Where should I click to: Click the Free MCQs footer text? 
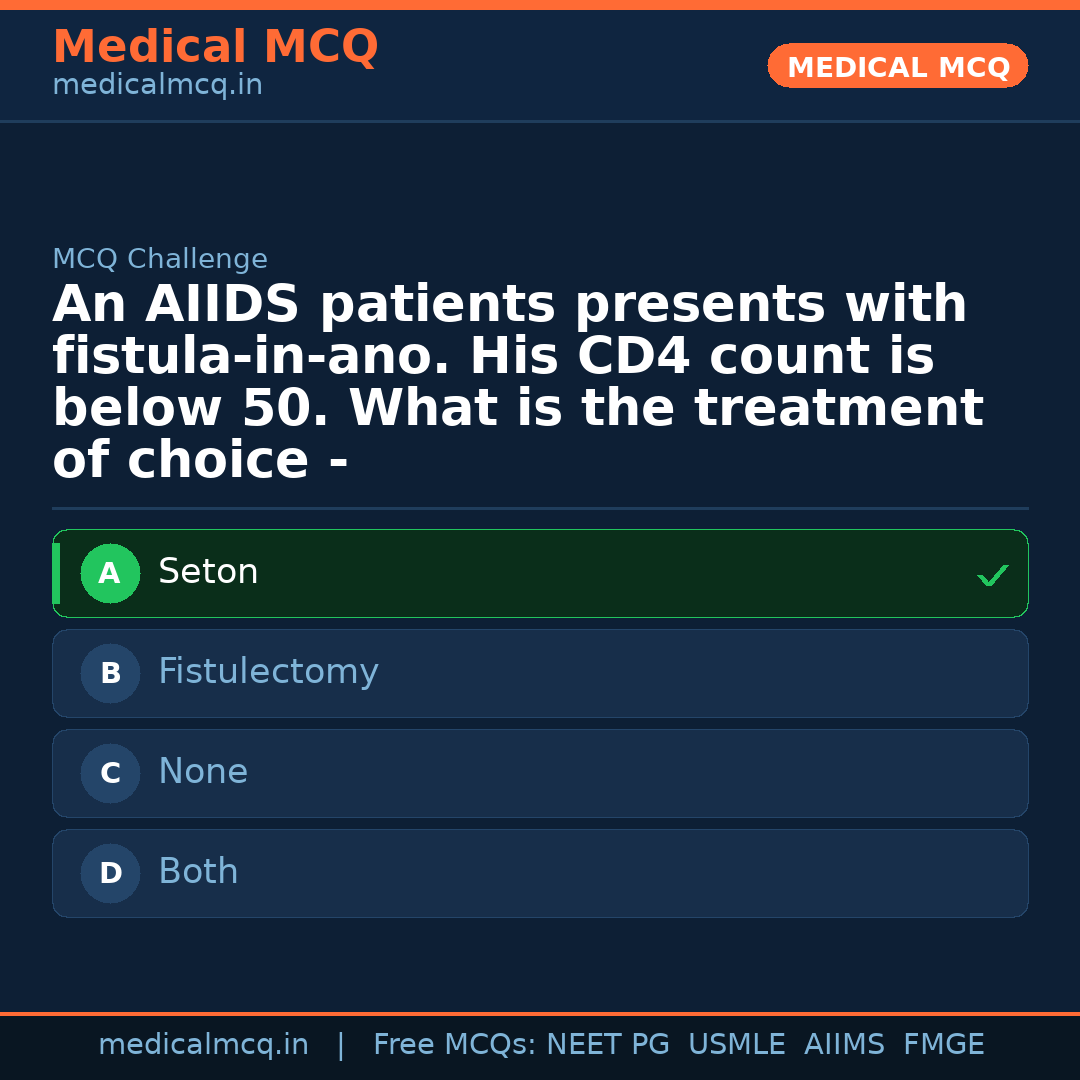[454, 1045]
